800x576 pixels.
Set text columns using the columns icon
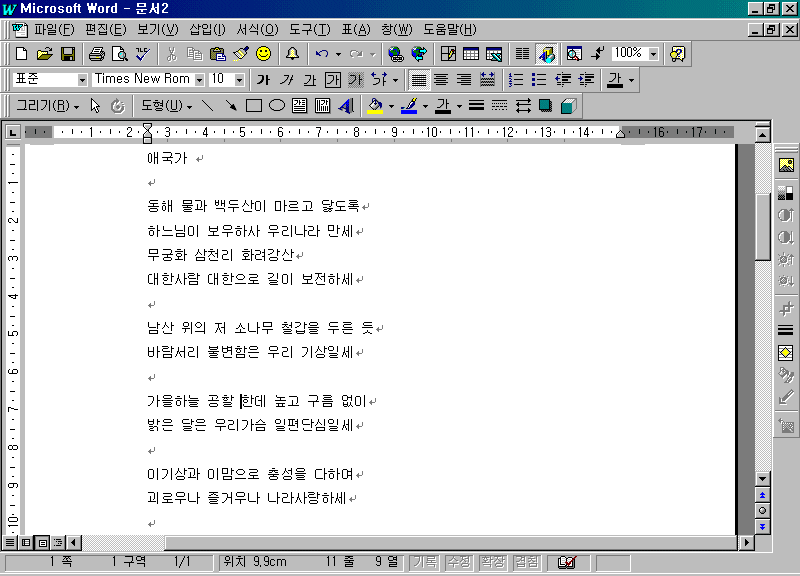point(522,54)
